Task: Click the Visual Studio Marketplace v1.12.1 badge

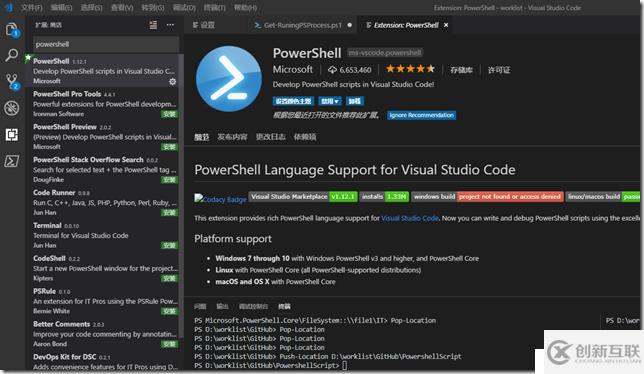Action: [x=304, y=197]
